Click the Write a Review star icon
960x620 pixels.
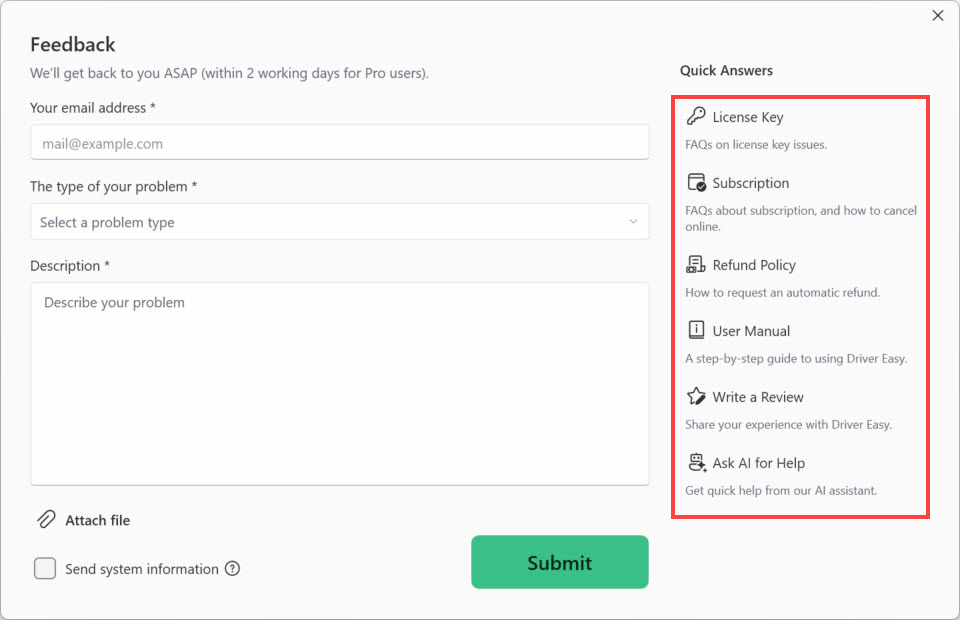pyautogui.click(x=697, y=397)
